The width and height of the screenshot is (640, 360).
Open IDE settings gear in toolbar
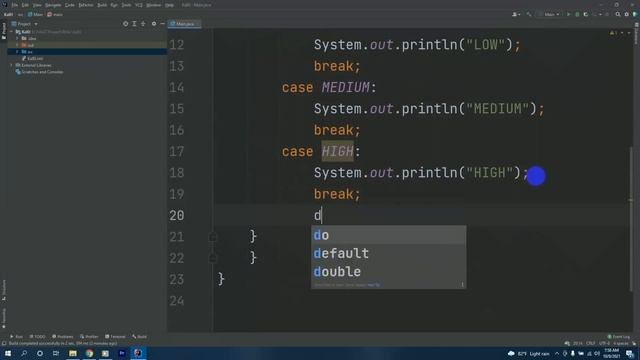[627, 14]
